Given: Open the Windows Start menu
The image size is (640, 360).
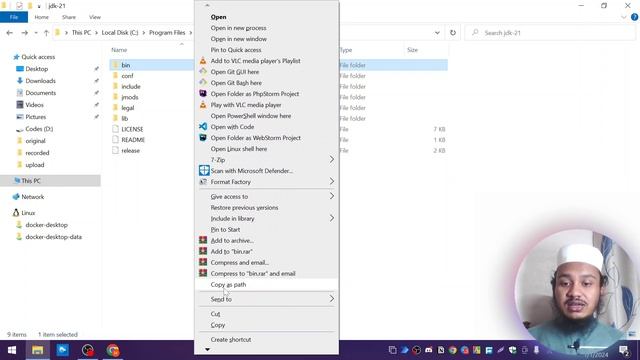Looking at the screenshot, I should pos(12,350).
